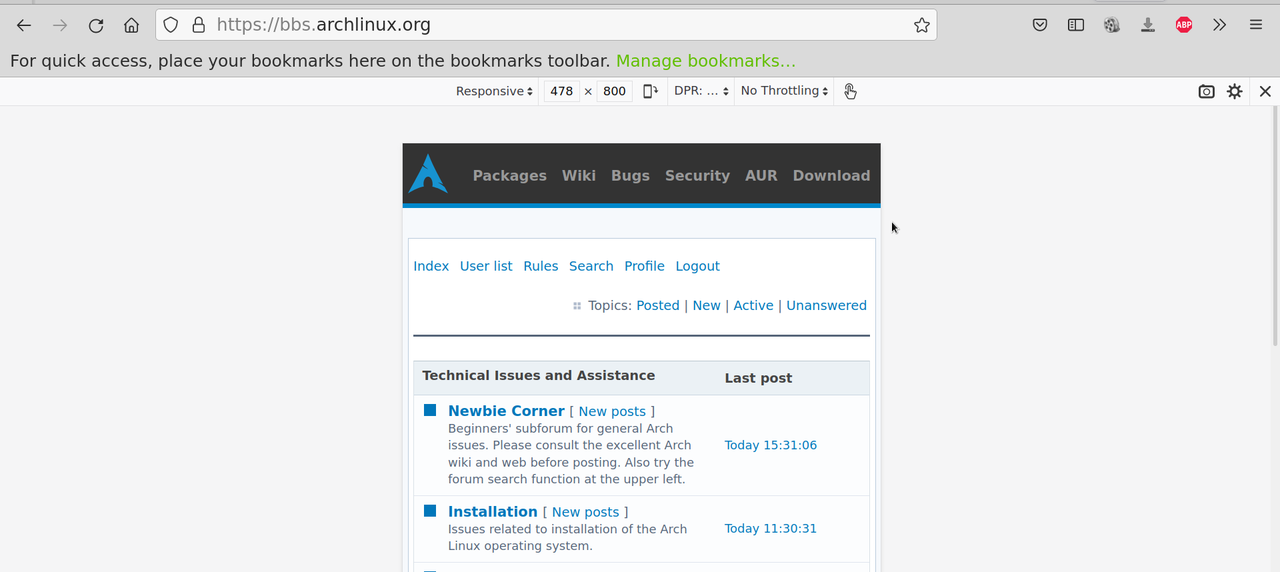Open the Responsive device dropdown
This screenshot has width=1280, height=572.
pos(494,91)
